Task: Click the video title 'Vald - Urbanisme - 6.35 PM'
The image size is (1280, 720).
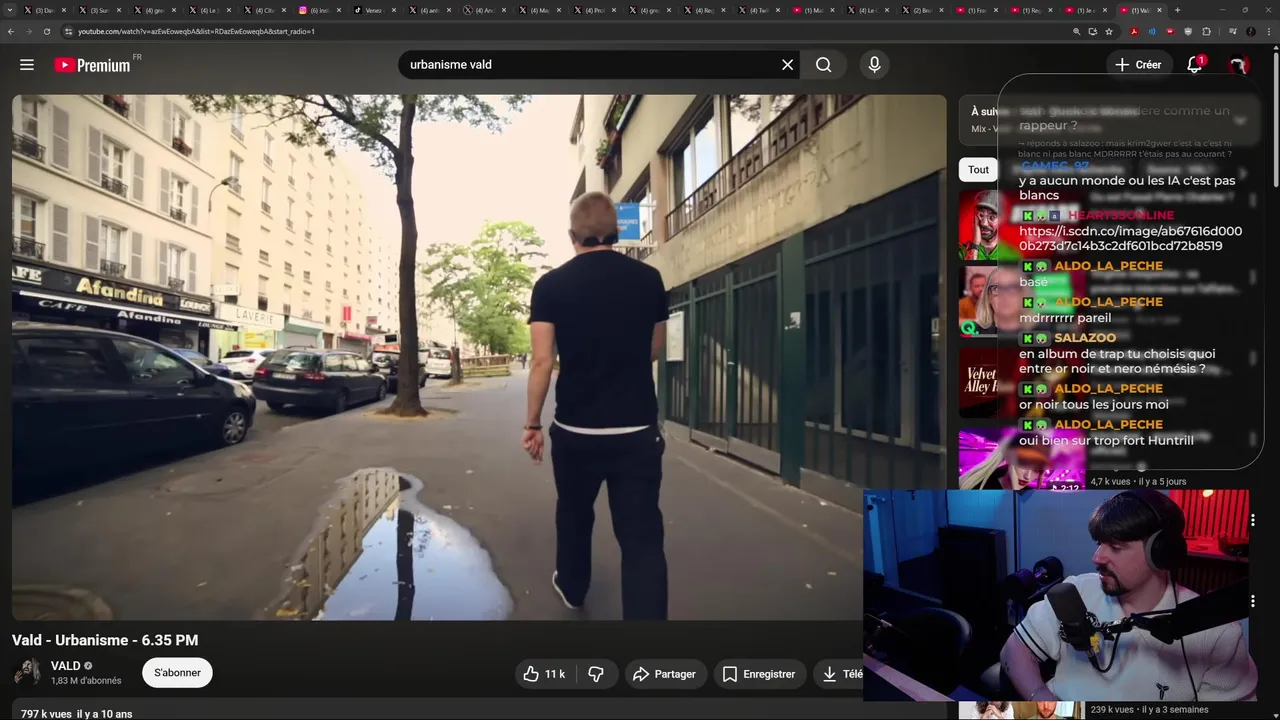Action: (x=105, y=640)
